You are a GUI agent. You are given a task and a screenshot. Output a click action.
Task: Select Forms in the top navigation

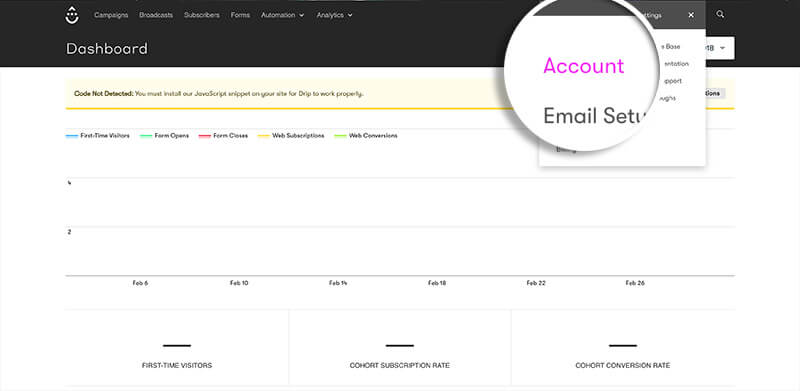point(240,15)
